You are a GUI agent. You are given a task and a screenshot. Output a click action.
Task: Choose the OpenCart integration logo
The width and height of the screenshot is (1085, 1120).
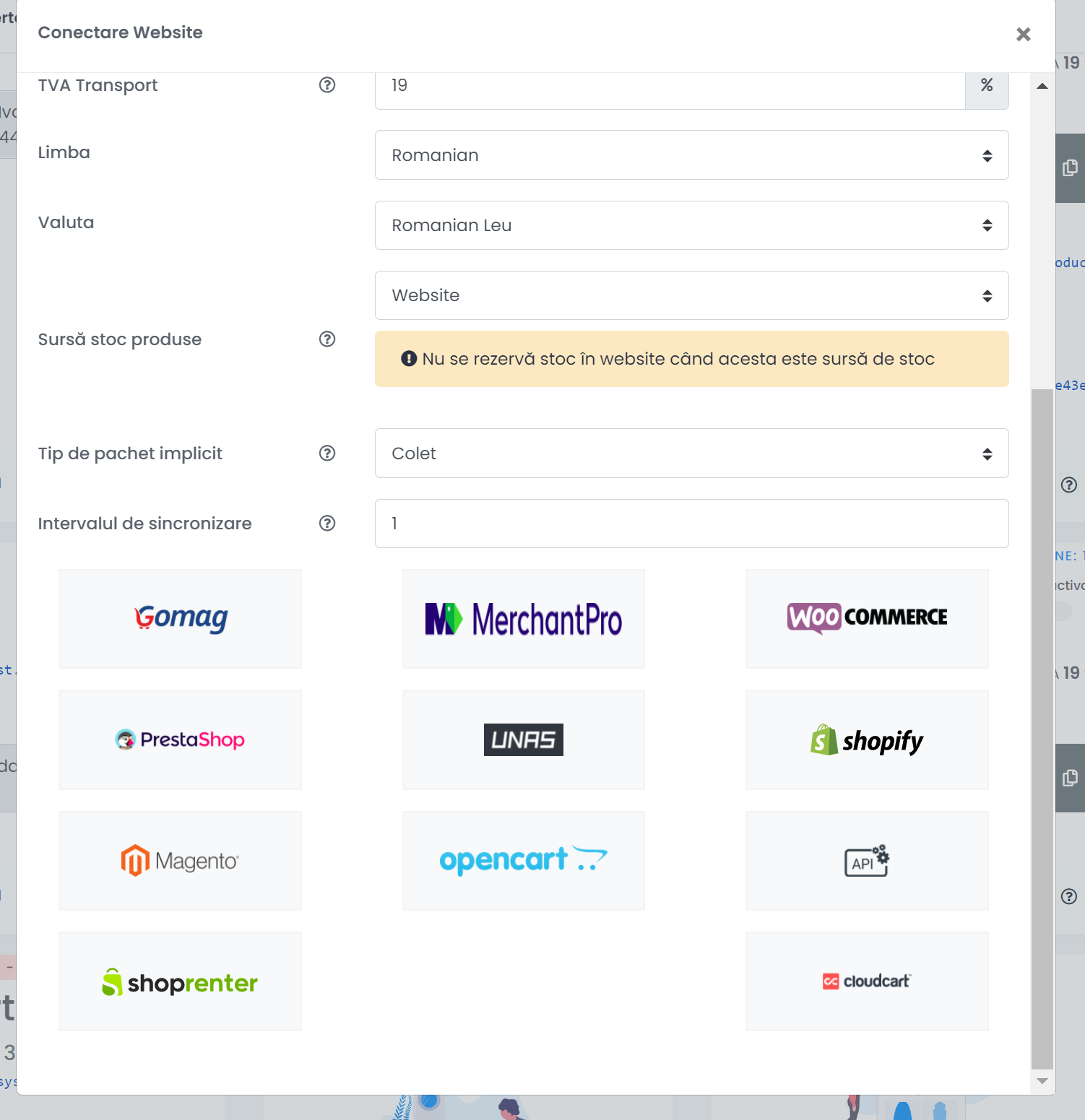point(523,860)
